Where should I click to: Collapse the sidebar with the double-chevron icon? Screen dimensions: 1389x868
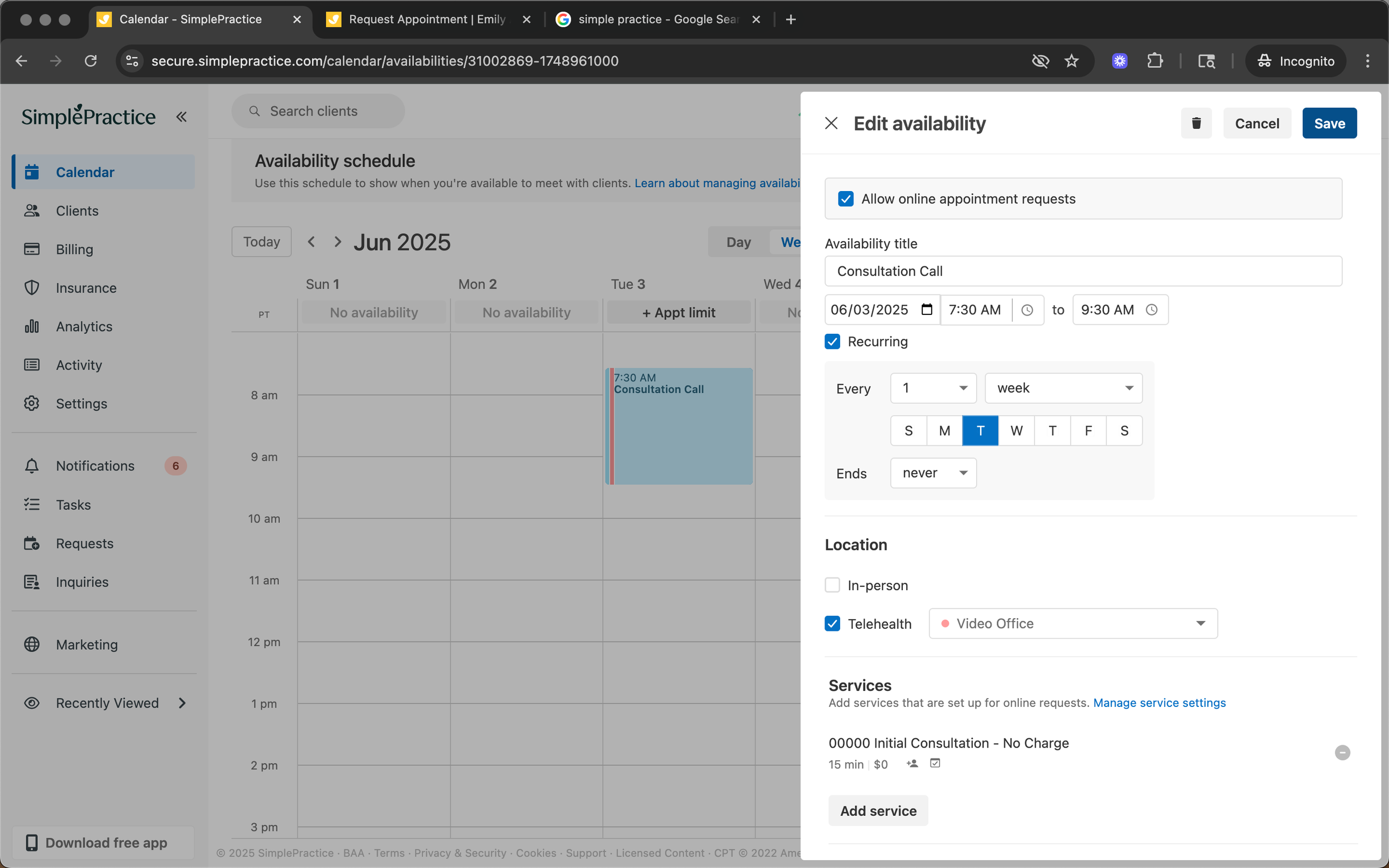[x=182, y=117]
